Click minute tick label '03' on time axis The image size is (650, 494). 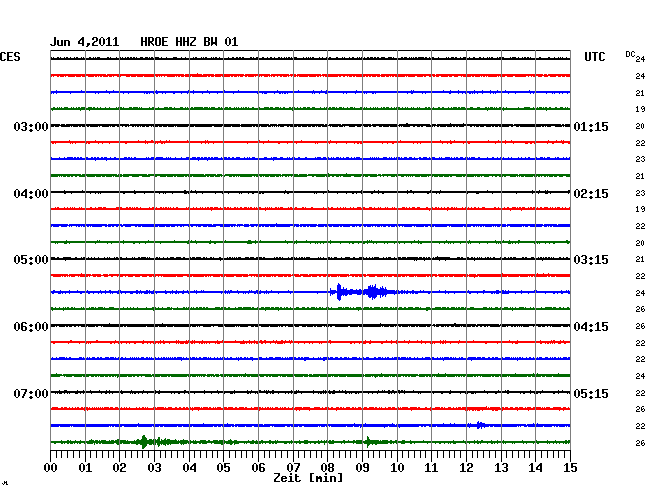(154, 468)
